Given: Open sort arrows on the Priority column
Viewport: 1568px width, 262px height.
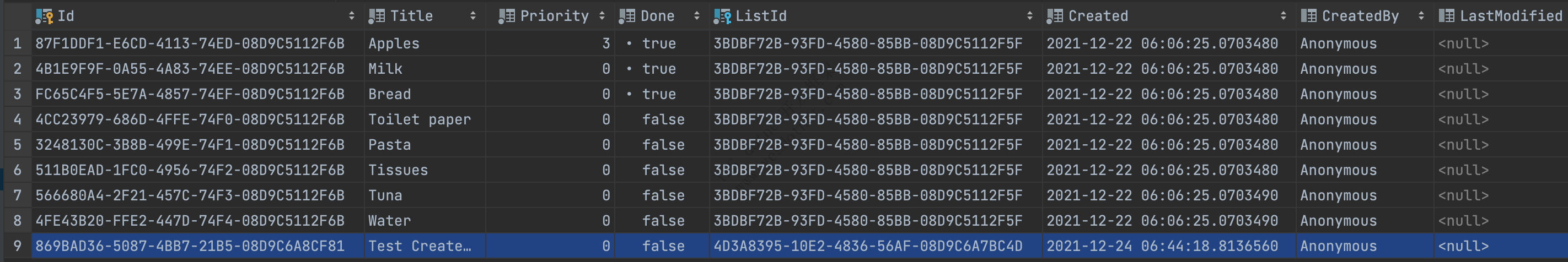Looking at the screenshot, I should point(602,17).
